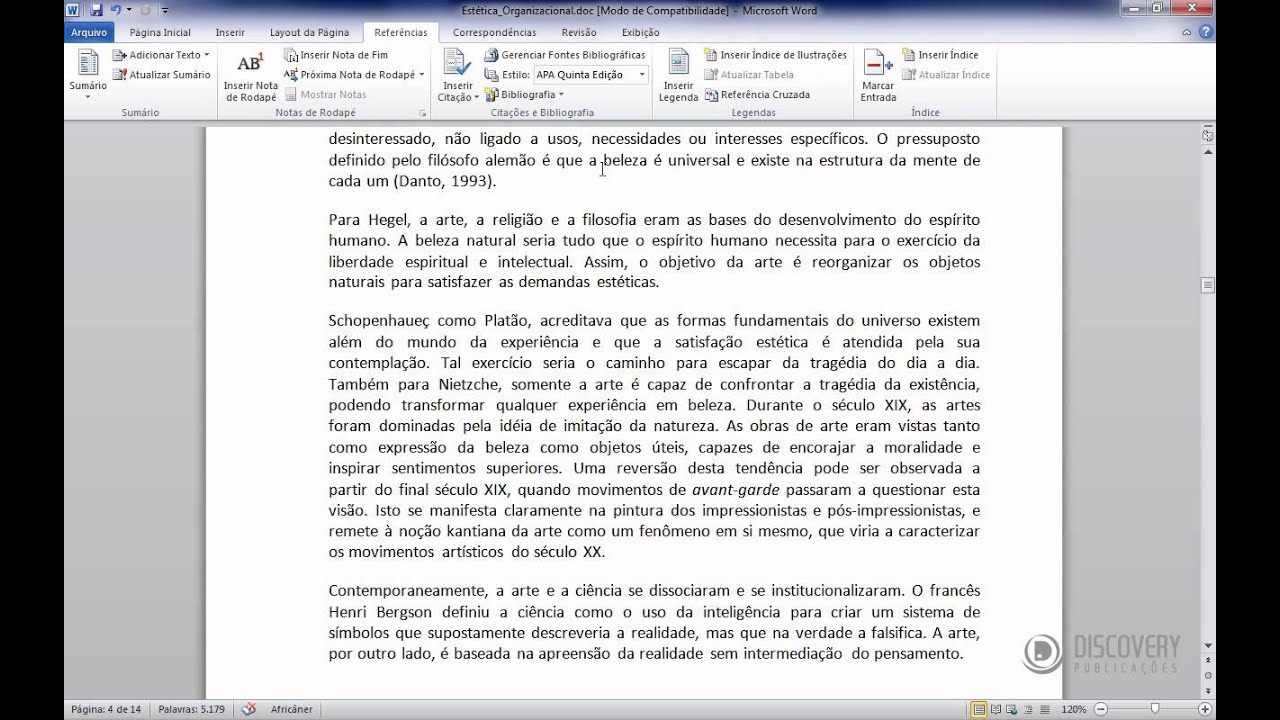The image size is (1280, 720).
Task: Click the 120% zoom level button
Action: [x=1074, y=709]
